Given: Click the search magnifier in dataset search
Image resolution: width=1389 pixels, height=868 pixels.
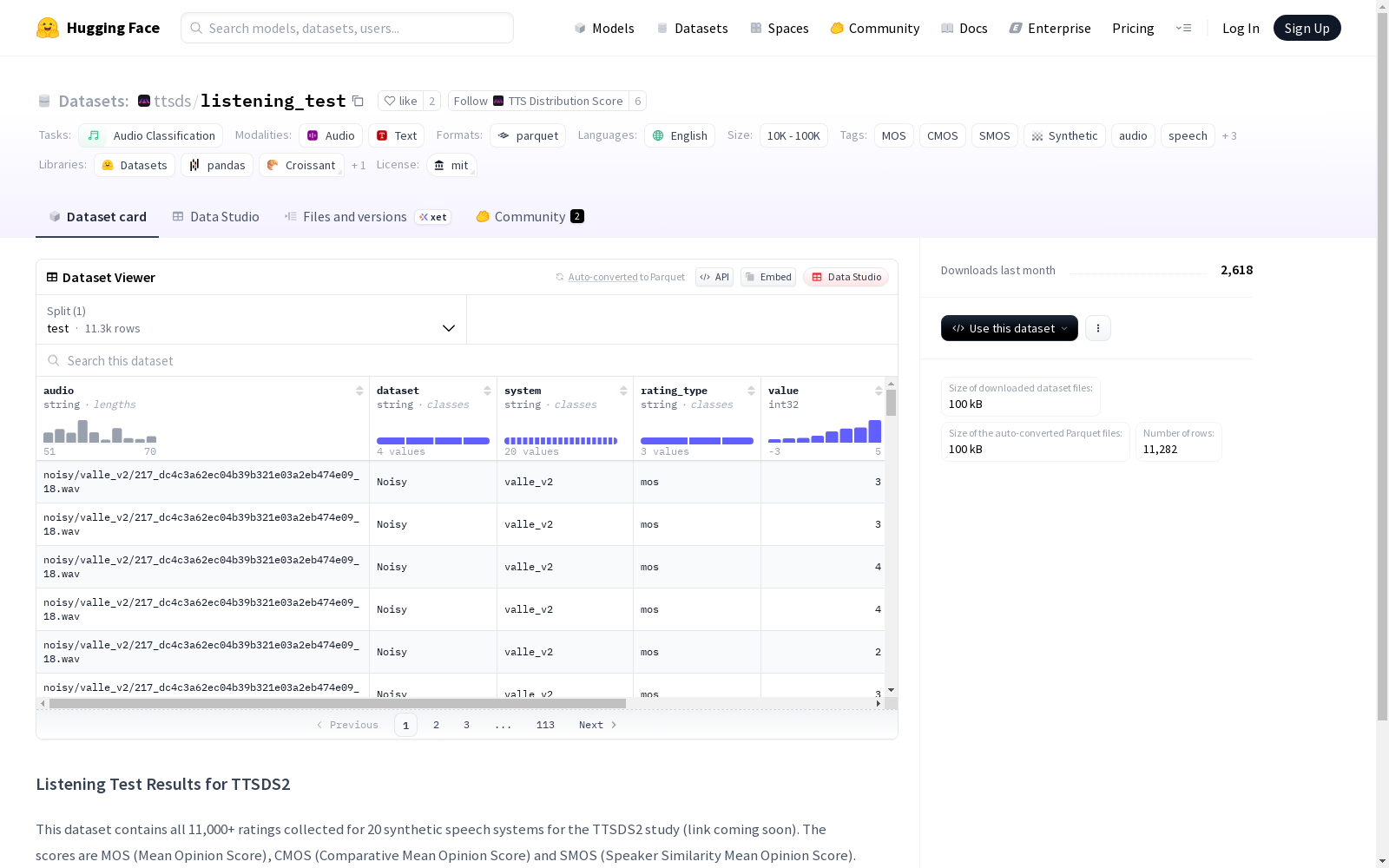Looking at the screenshot, I should pos(54,361).
